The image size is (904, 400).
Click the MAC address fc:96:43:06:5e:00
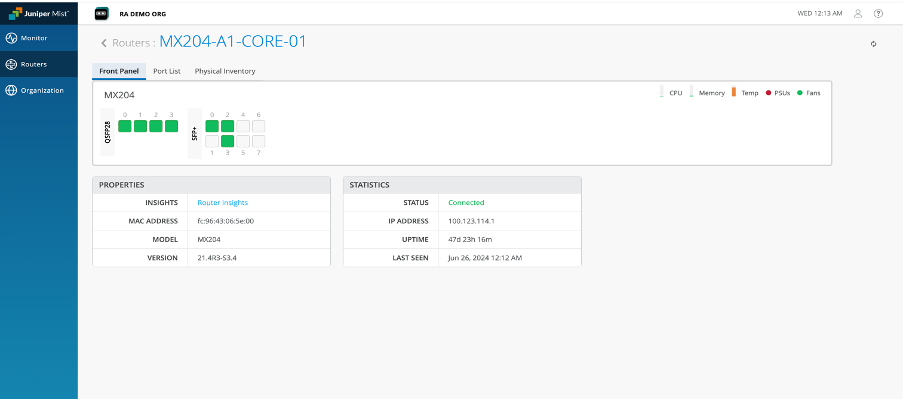[225, 221]
